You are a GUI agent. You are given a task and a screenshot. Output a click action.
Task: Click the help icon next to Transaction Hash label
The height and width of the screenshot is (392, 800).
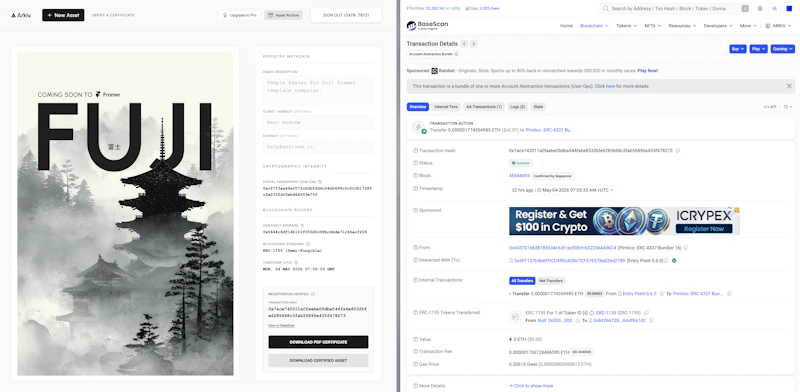(x=415, y=151)
